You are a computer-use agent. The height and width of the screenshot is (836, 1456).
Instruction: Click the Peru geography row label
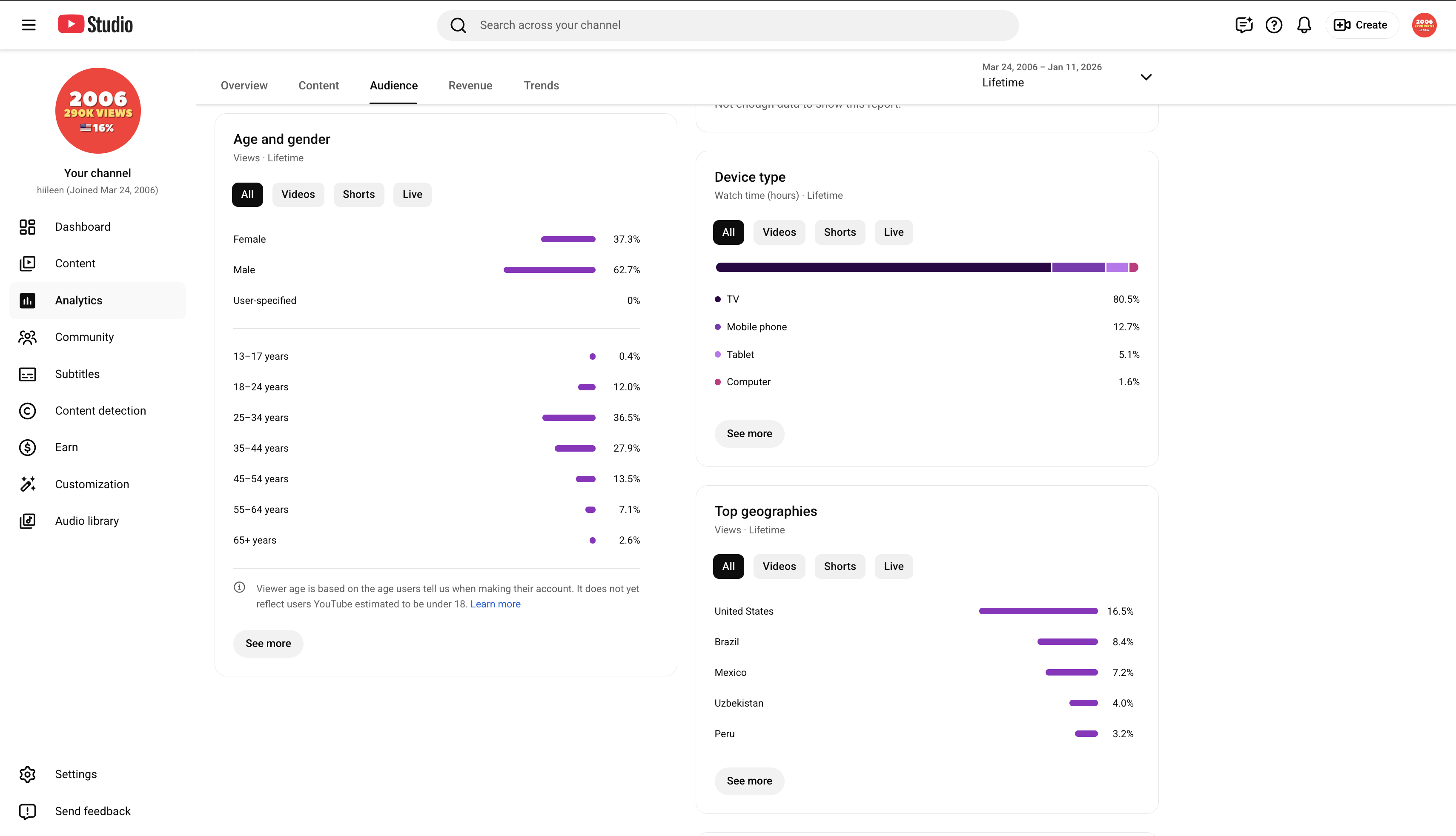point(725,734)
